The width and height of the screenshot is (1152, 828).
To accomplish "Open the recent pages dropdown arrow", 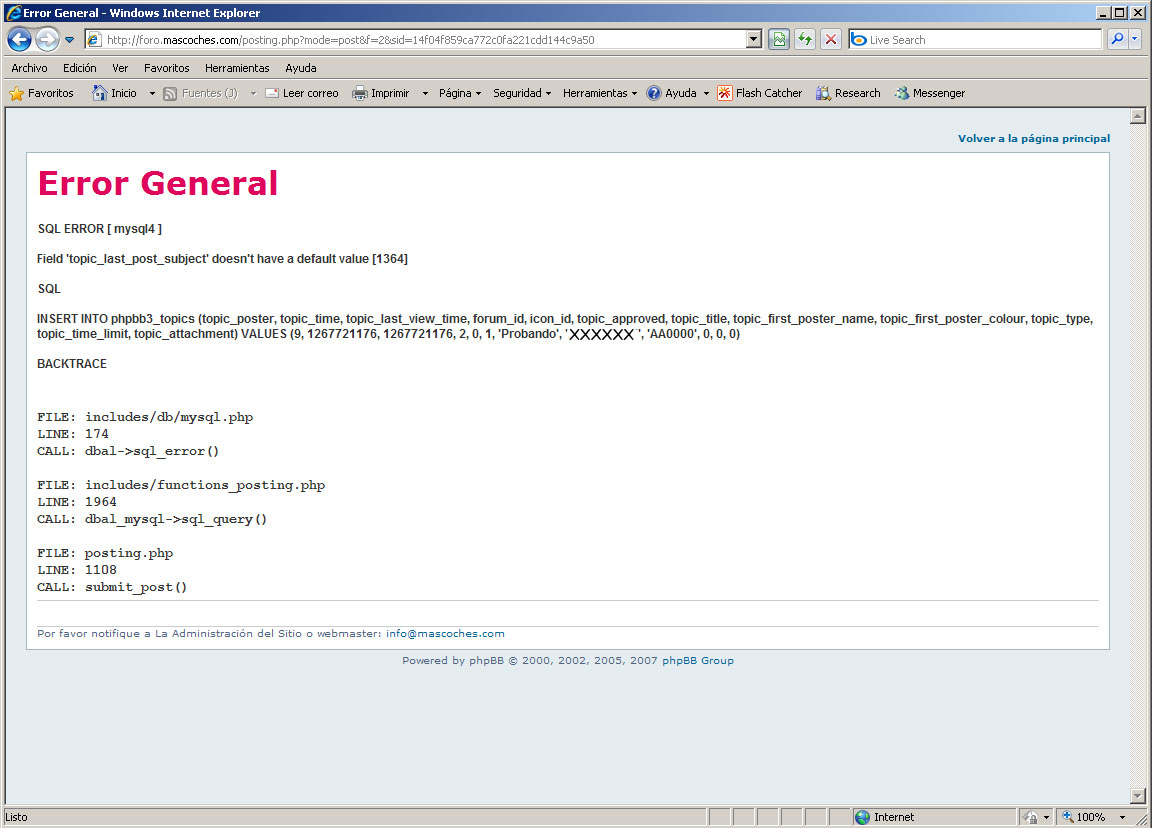I will pyautogui.click(x=70, y=40).
